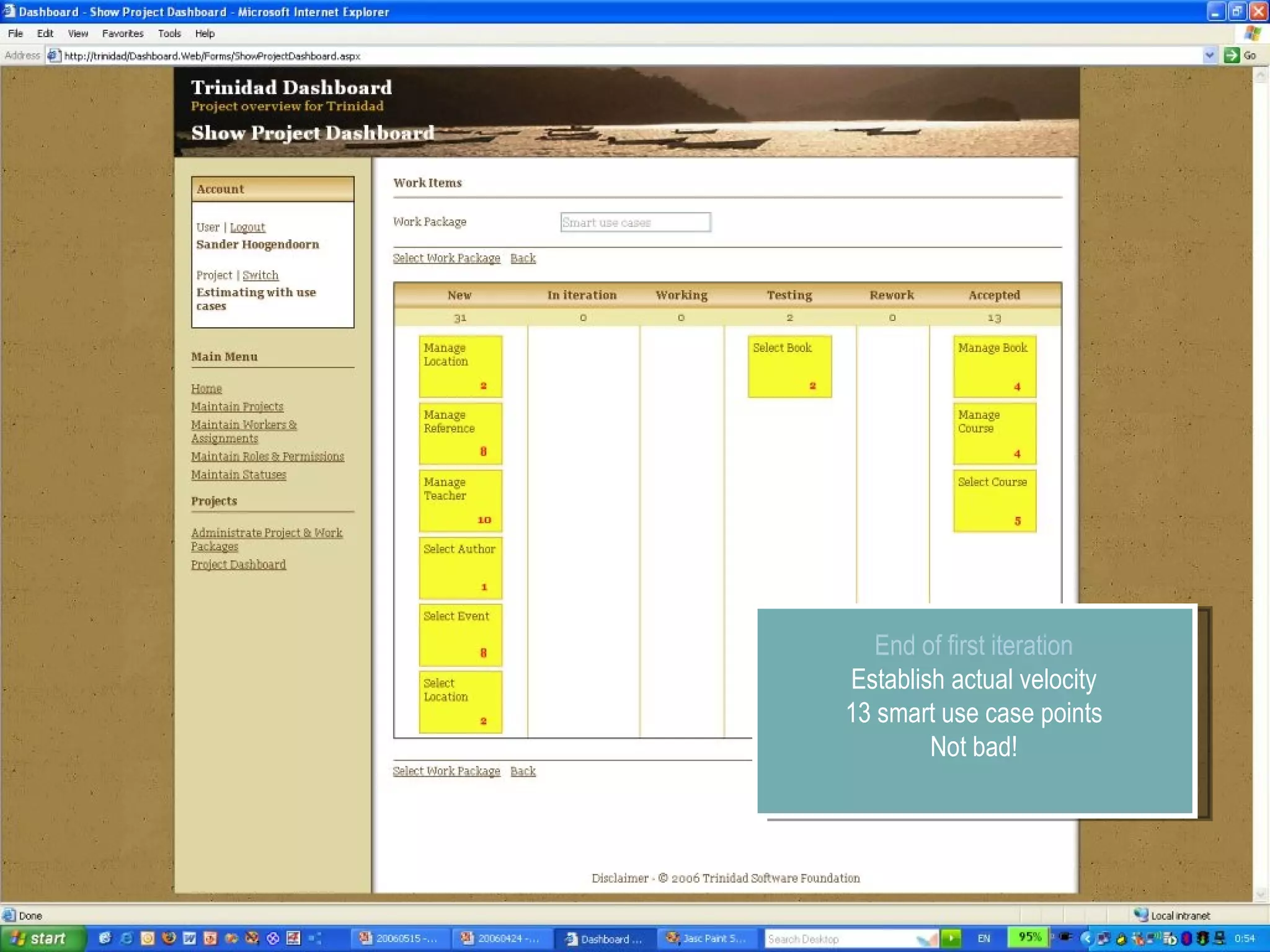Click the Work Package text field
The width and height of the screenshot is (1270, 952).
point(636,222)
